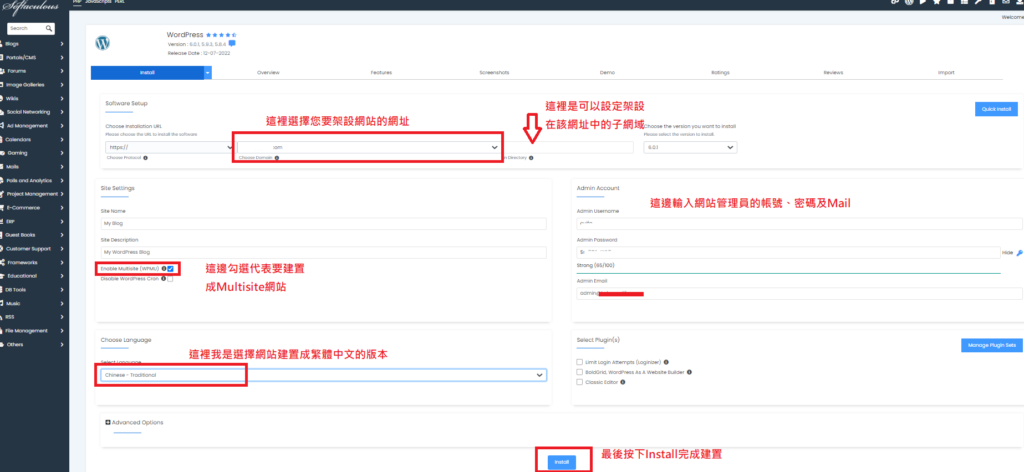Click info icon next to Loginizer plugin
Viewport: 1024px width, 472px height.
click(666, 361)
